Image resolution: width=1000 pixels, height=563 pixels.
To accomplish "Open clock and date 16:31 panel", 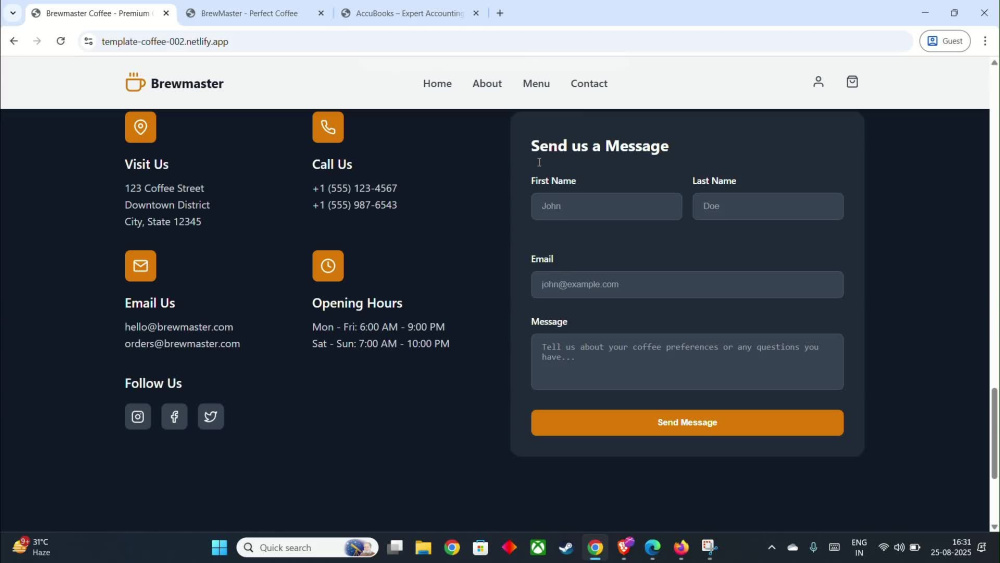I will [950, 547].
